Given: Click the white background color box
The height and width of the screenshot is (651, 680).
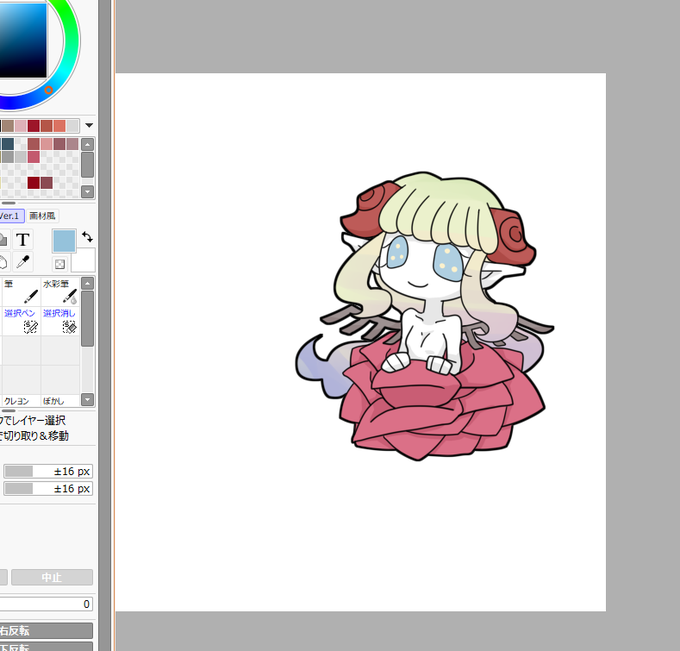Looking at the screenshot, I should pos(85,260).
